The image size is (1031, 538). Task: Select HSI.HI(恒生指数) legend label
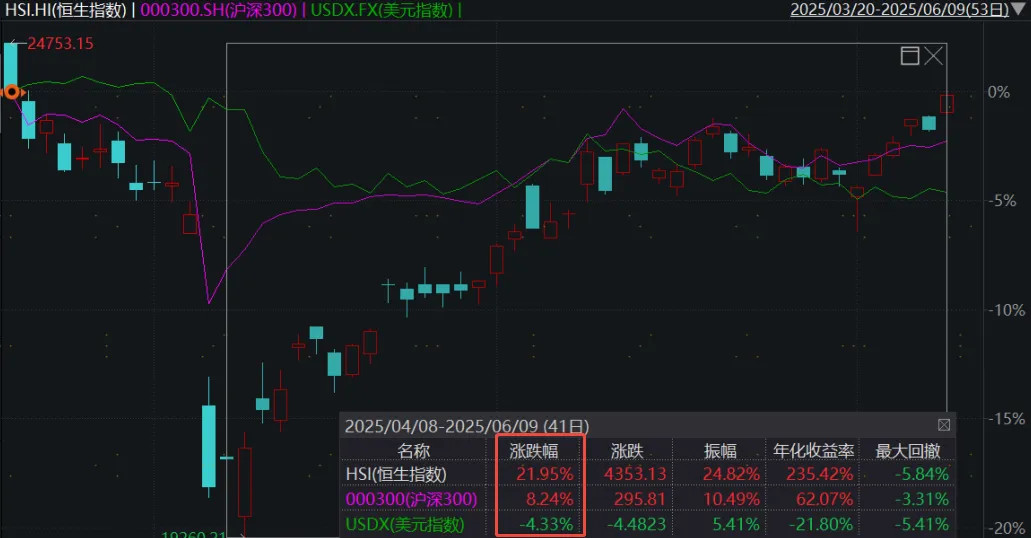(65, 10)
